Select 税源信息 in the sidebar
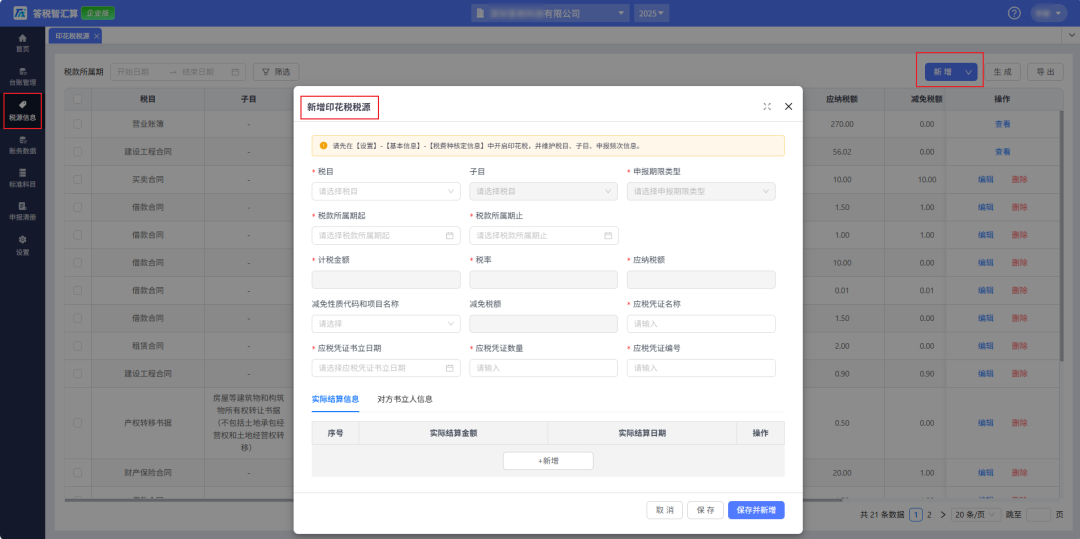This screenshot has width=1080, height=539. pos(23,111)
